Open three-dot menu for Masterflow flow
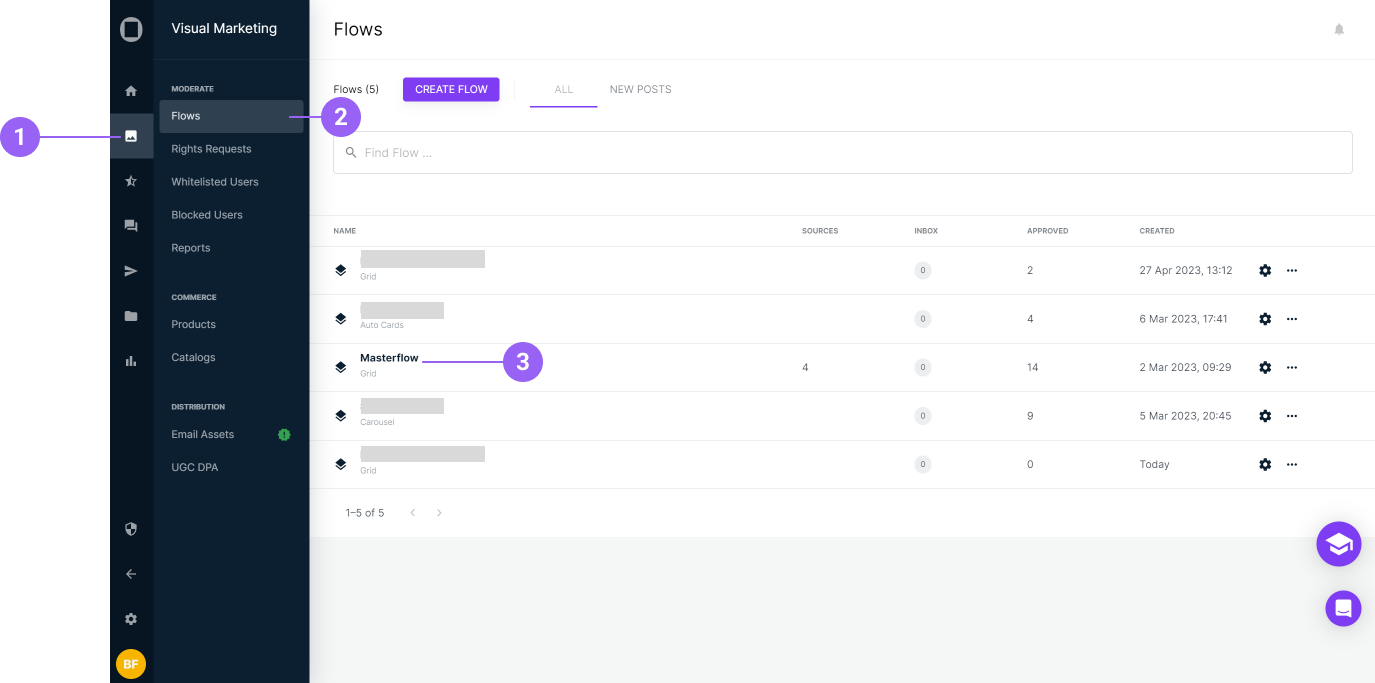 tap(1292, 368)
